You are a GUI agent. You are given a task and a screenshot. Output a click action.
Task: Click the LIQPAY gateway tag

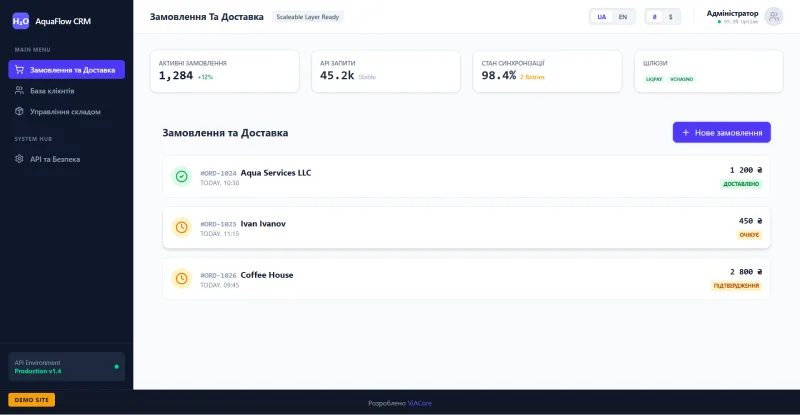pos(654,79)
